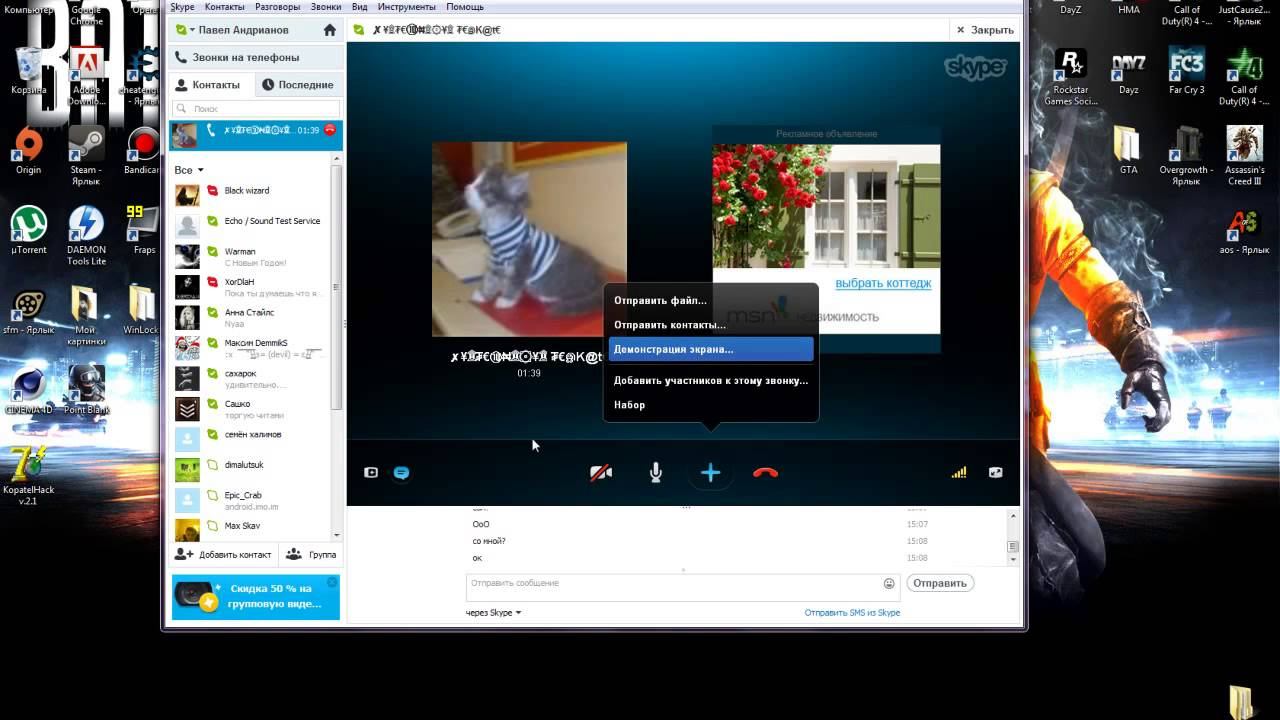Open the Помощь menu
Image resolution: width=1280 pixels, height=720 pixels.
coord(465,7)
